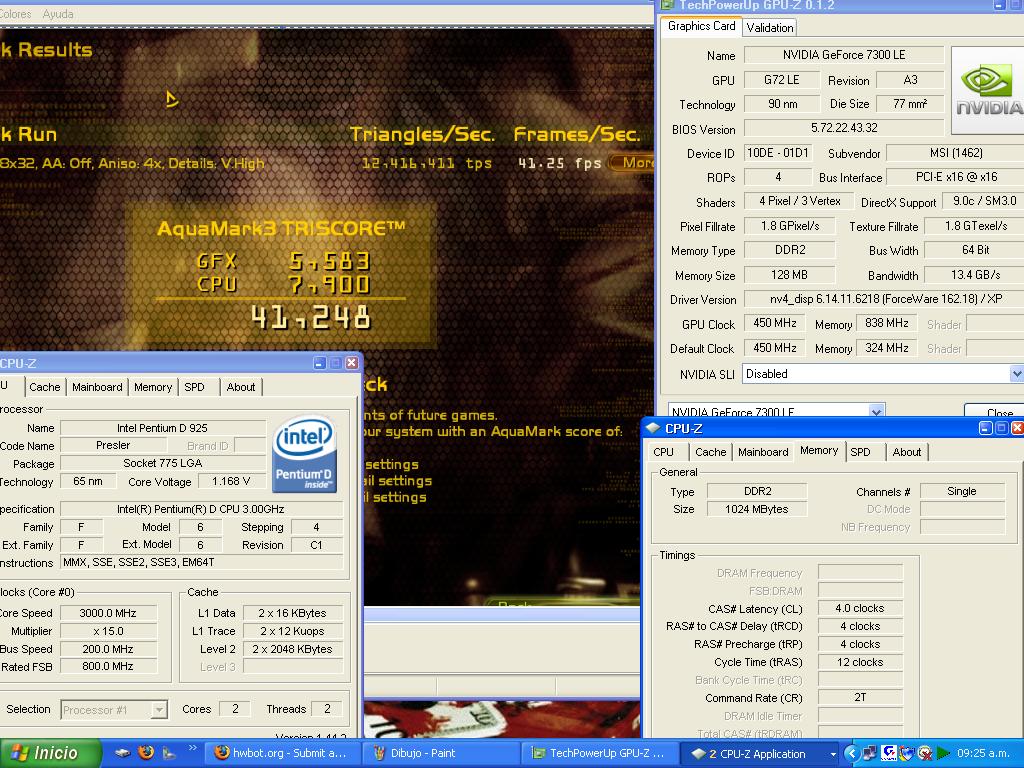This screenshot has width=1024, height=768.
Task: Click GPU-Z title bar icon
Action: (667, 5)
